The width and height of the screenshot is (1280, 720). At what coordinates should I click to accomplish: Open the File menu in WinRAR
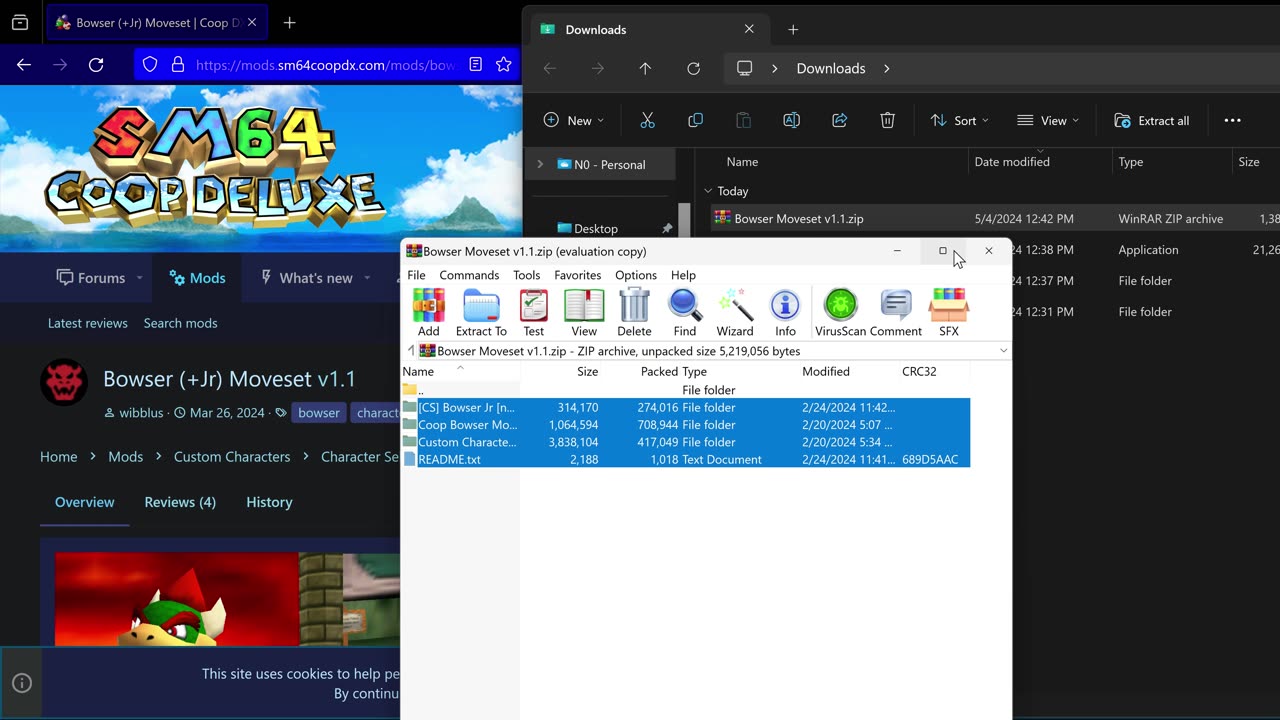pos(416,275)
